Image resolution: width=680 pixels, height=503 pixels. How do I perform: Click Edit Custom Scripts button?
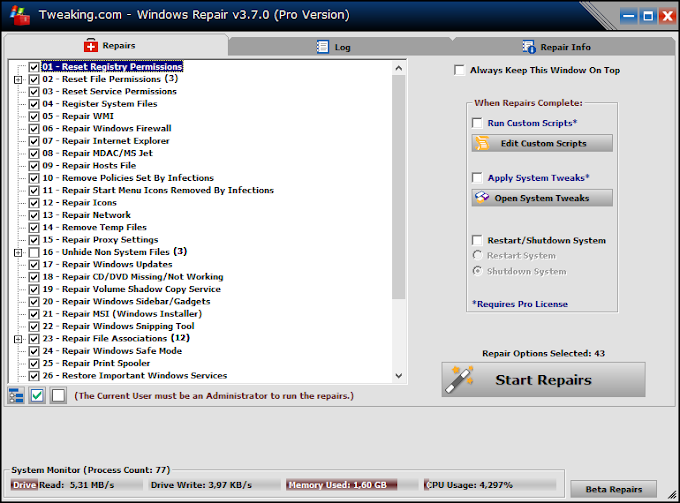542,143
